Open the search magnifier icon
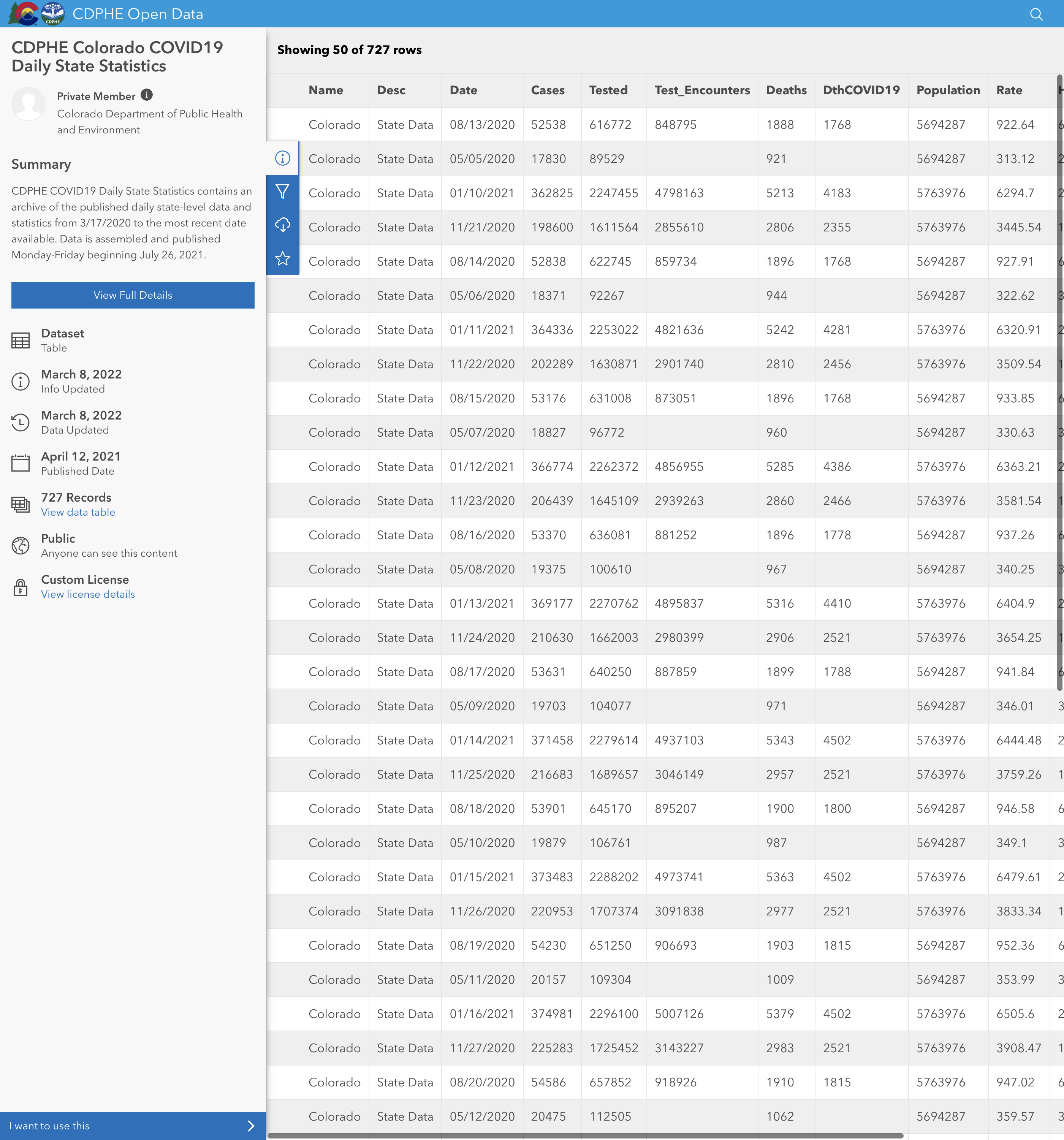Viewport: 1064px width, 1140px height. tap(1036, 14)
